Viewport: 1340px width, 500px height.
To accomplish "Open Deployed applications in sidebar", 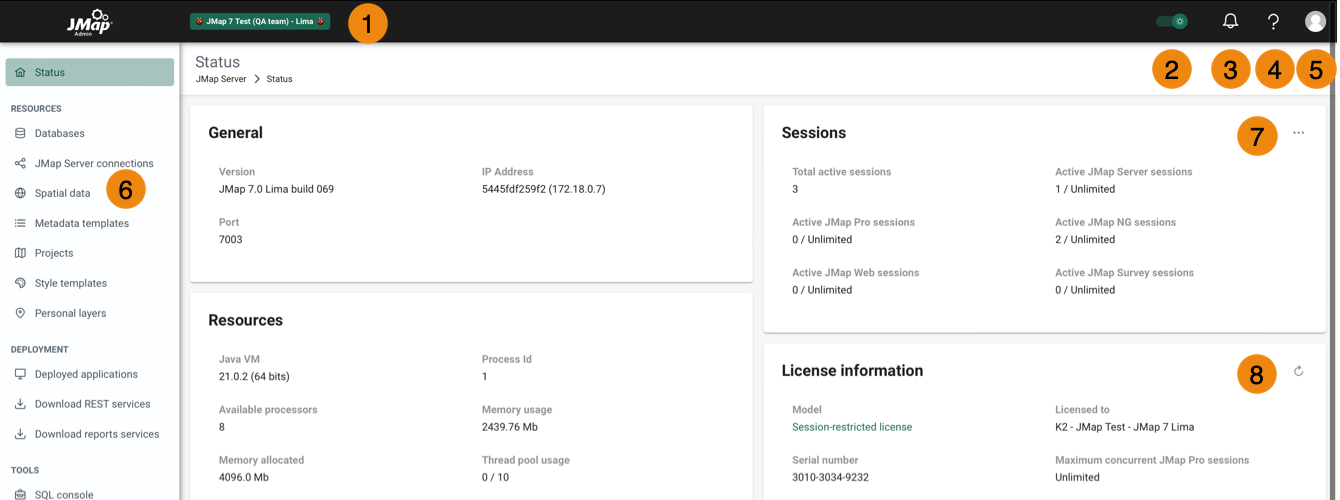I will point(86,374).
